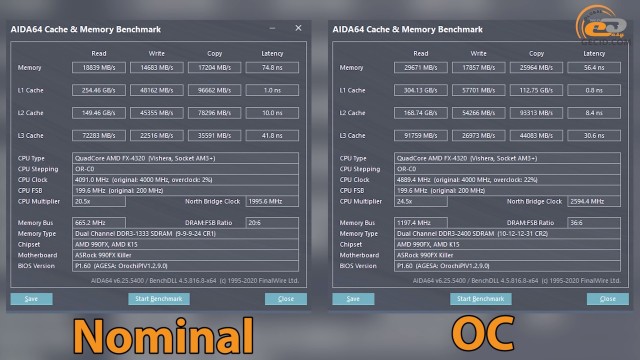Select OC L1 Cache Write 57701 MB/s
This screenshot has height=360, width=640.
[478, 90]
